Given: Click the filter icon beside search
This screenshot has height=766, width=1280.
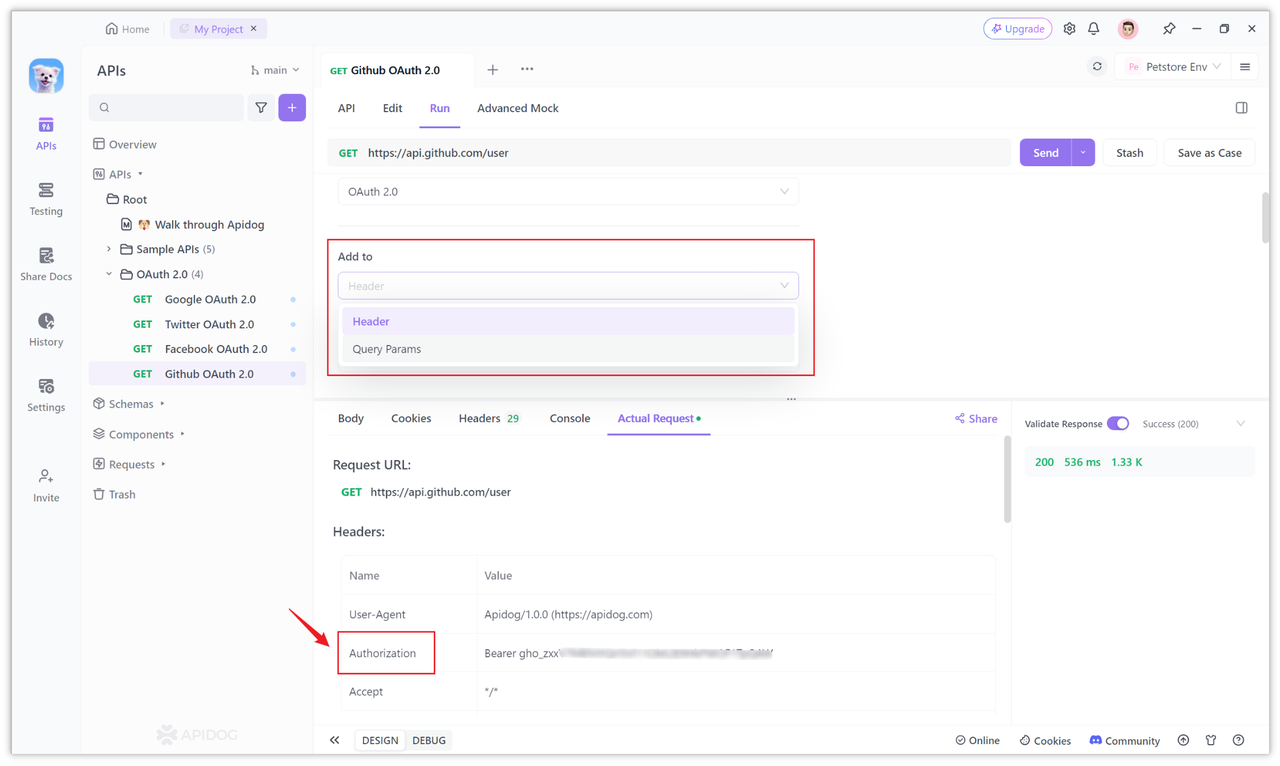Looking at the screenshot, I should point(261,108).
